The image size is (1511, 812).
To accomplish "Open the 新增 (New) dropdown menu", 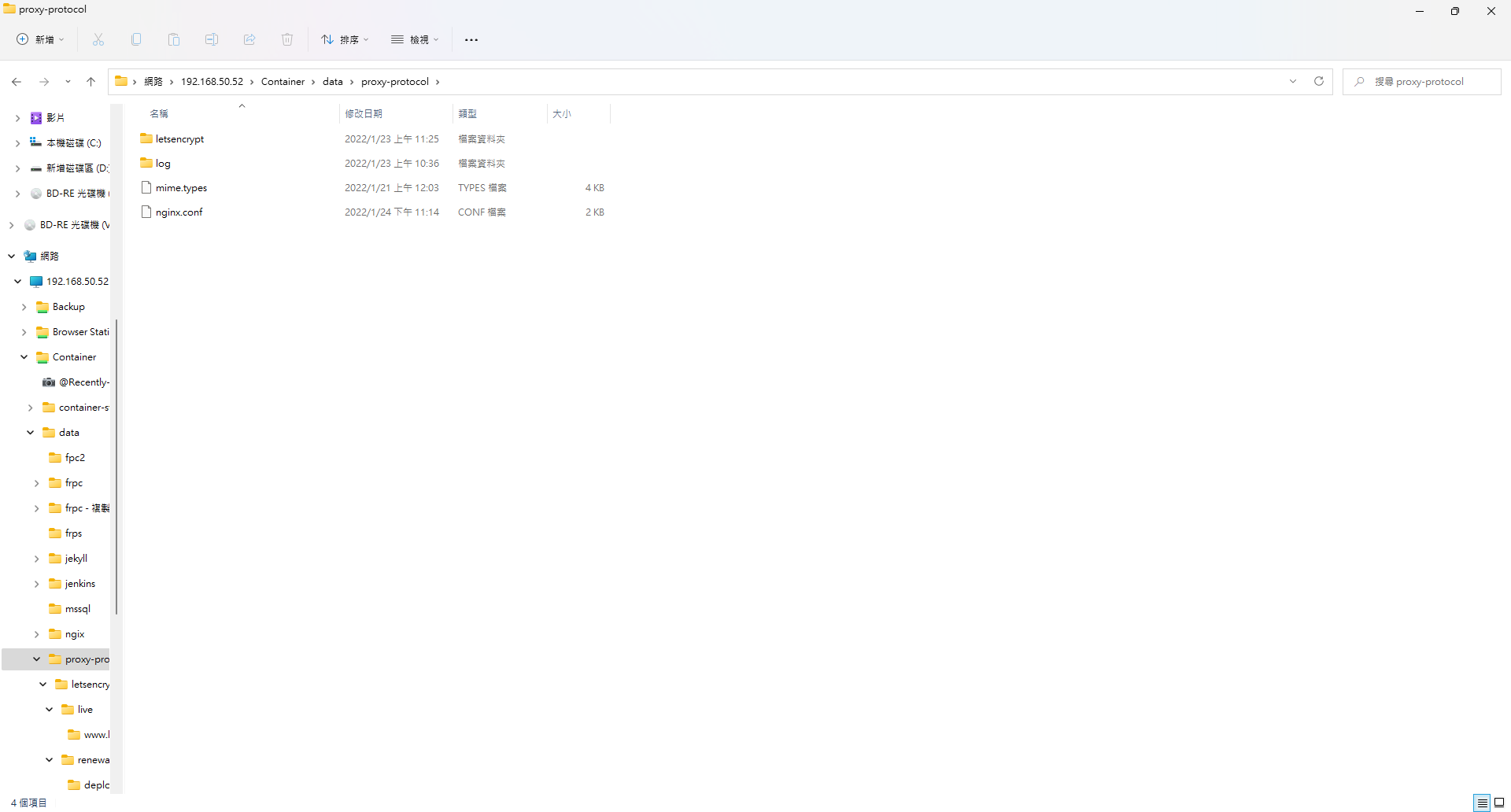I will (41, 39).
